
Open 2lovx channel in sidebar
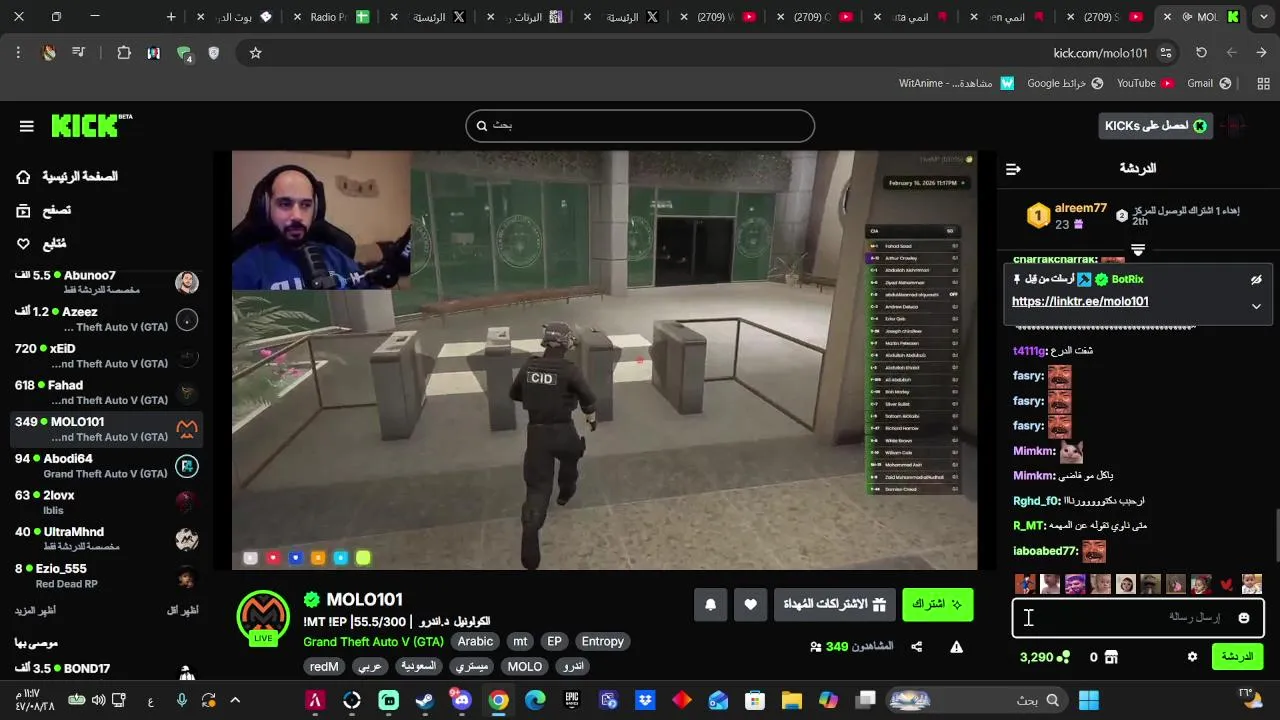(x=106, y=502)
